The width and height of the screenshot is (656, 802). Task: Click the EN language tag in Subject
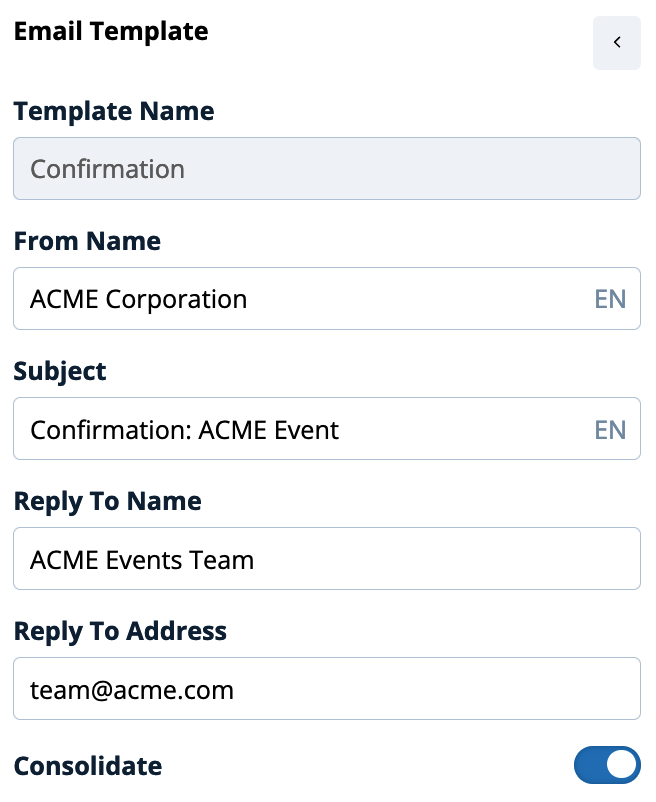click(610, 429)
